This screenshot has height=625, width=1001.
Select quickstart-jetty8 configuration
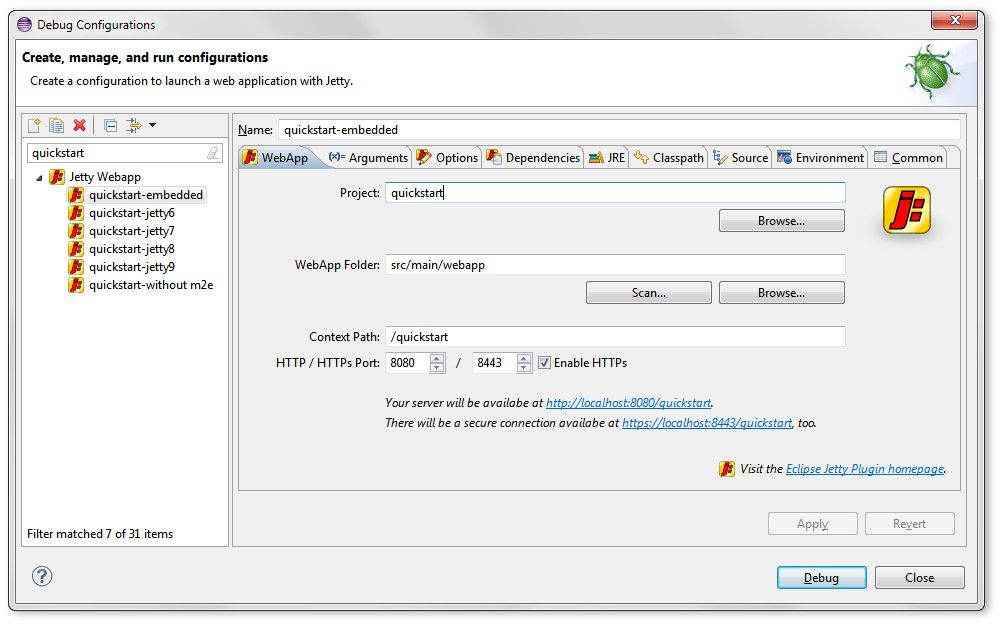point(131,249)
